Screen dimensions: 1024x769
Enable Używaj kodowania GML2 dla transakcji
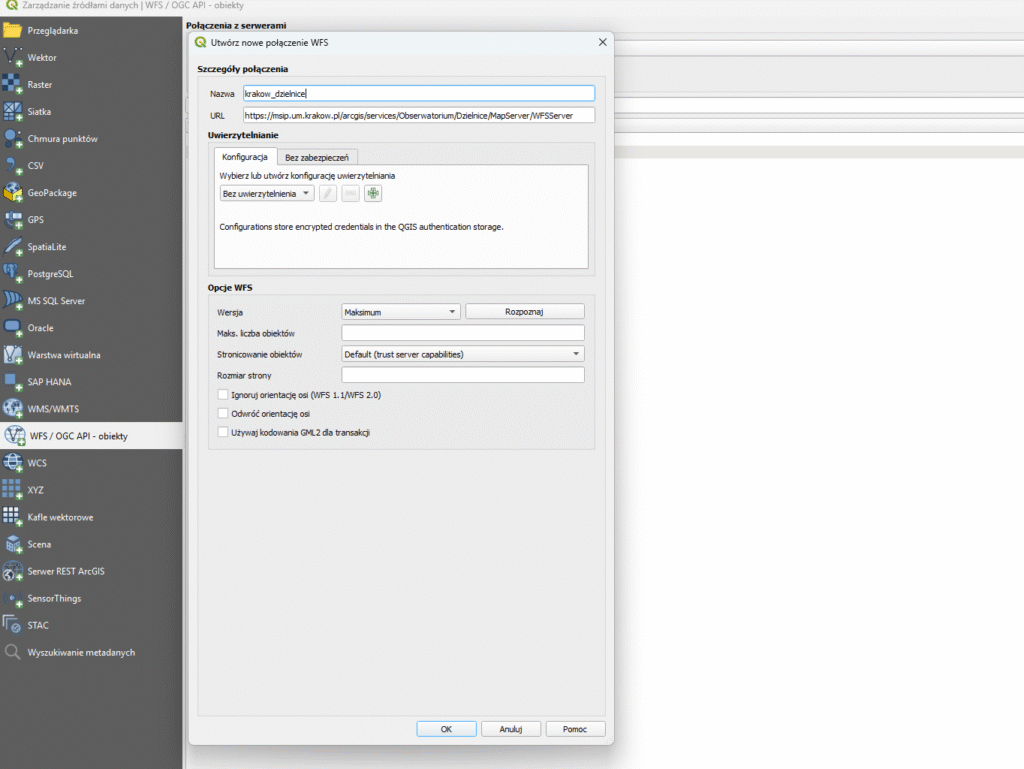(x=223, y=432)
